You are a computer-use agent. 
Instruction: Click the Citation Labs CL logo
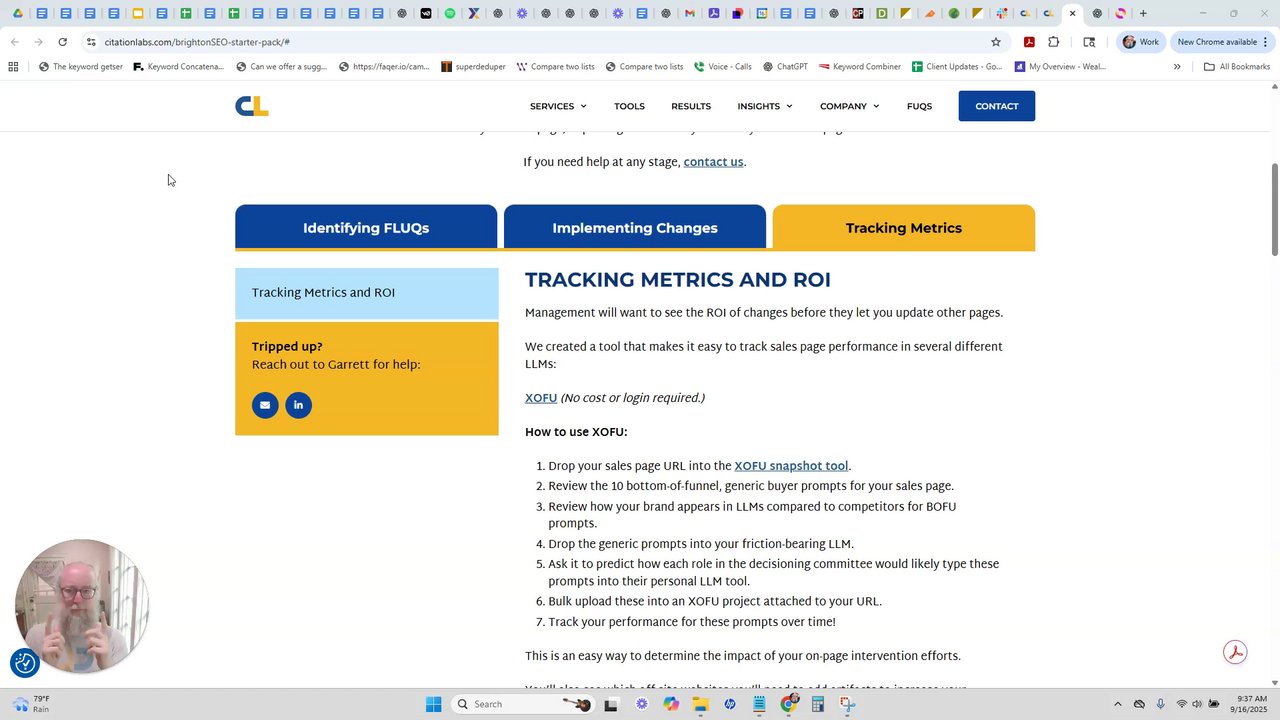(x=252, y=106)
